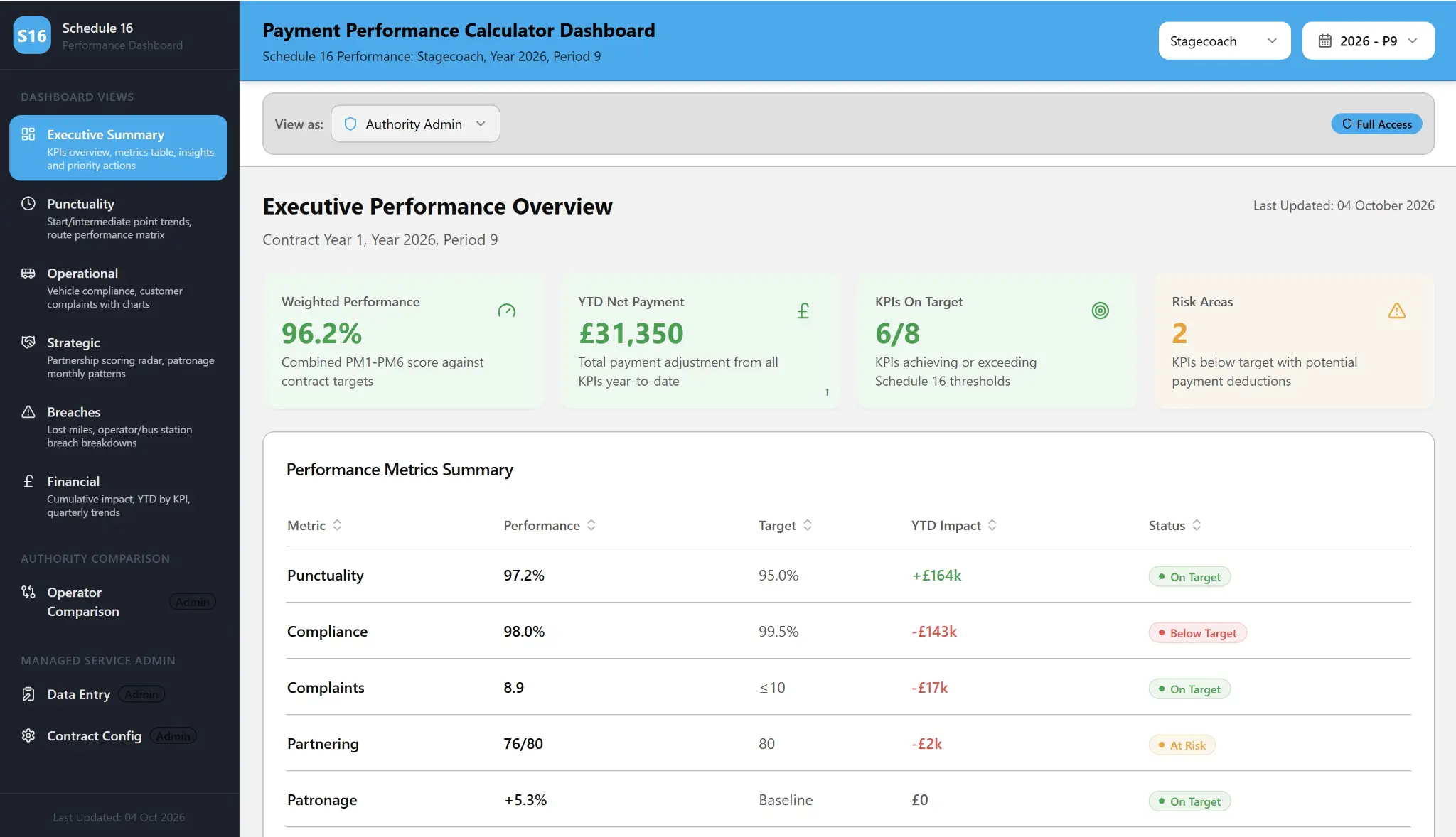Open the Stagecoach operator dropdown
This screenshot has height=837, width=1456.
[x=1224, y=40]
